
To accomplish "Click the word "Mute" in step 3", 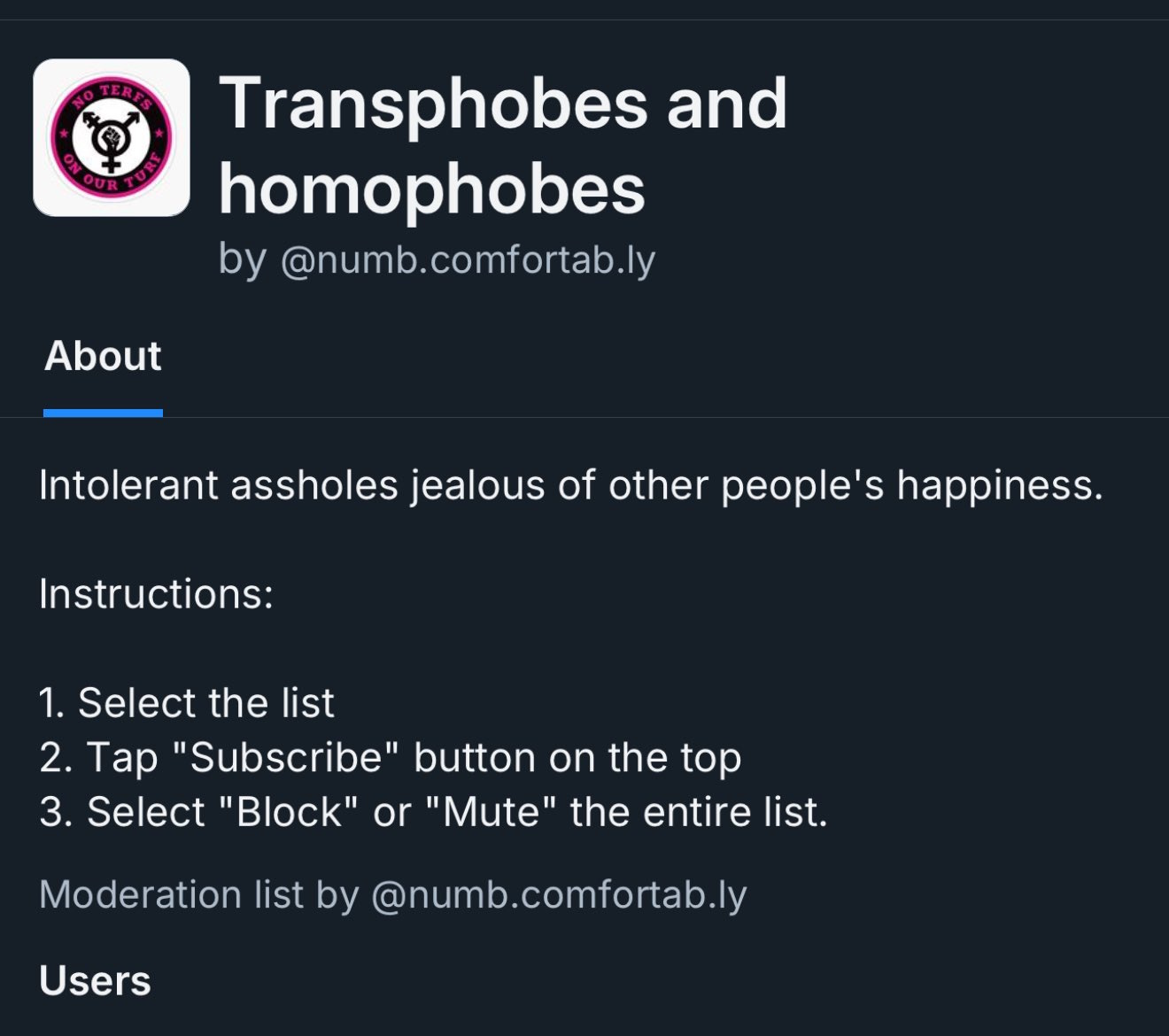I will (491, 812).
